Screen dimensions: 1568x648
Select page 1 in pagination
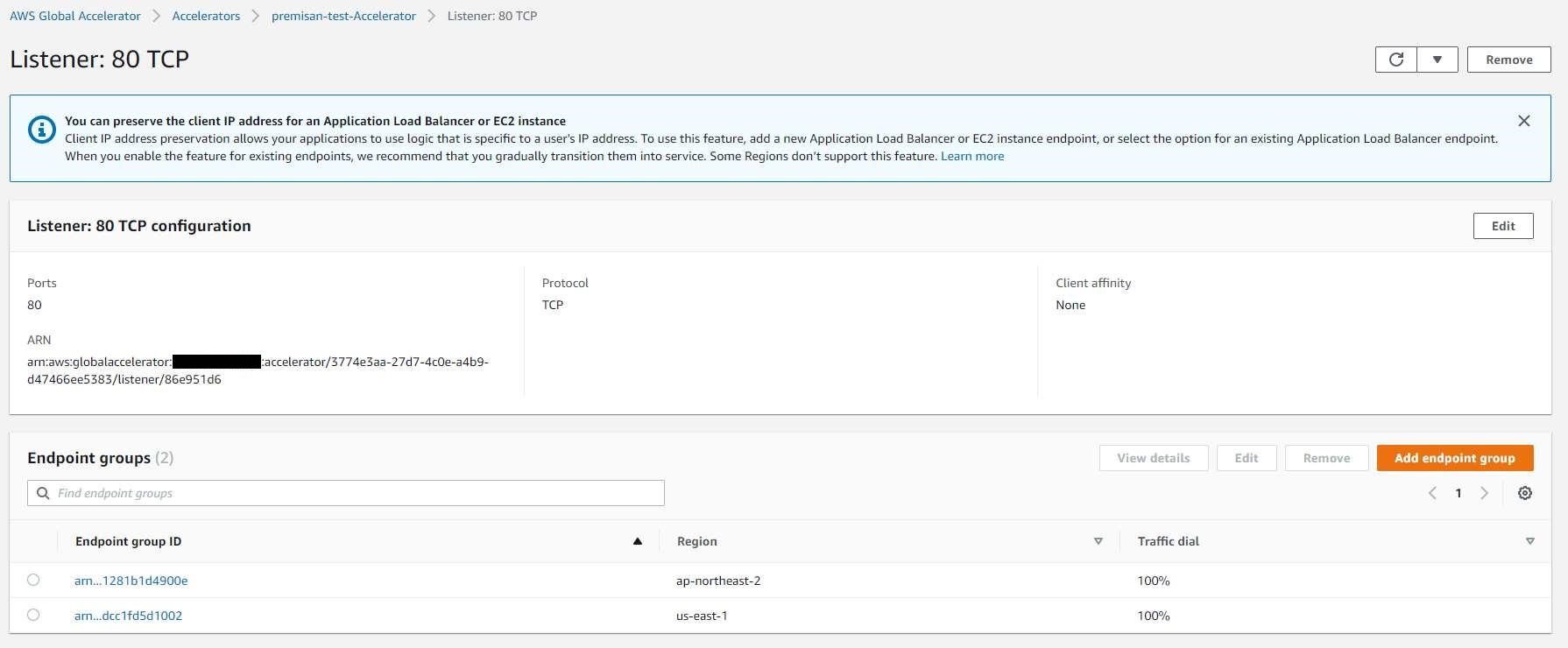click(x=1459, y=493)
